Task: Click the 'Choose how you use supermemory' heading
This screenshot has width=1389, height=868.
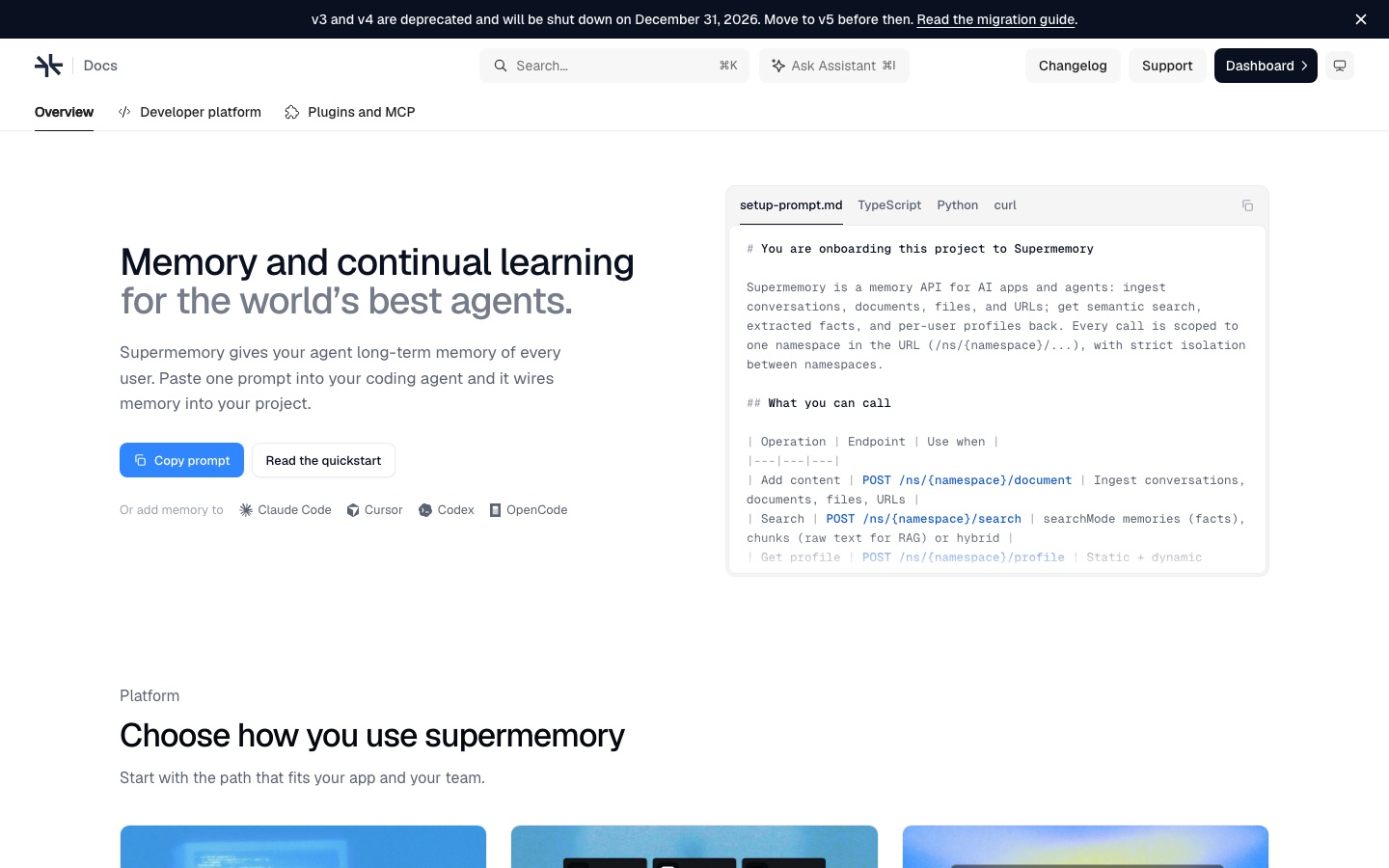Action: tap(372, 736)
